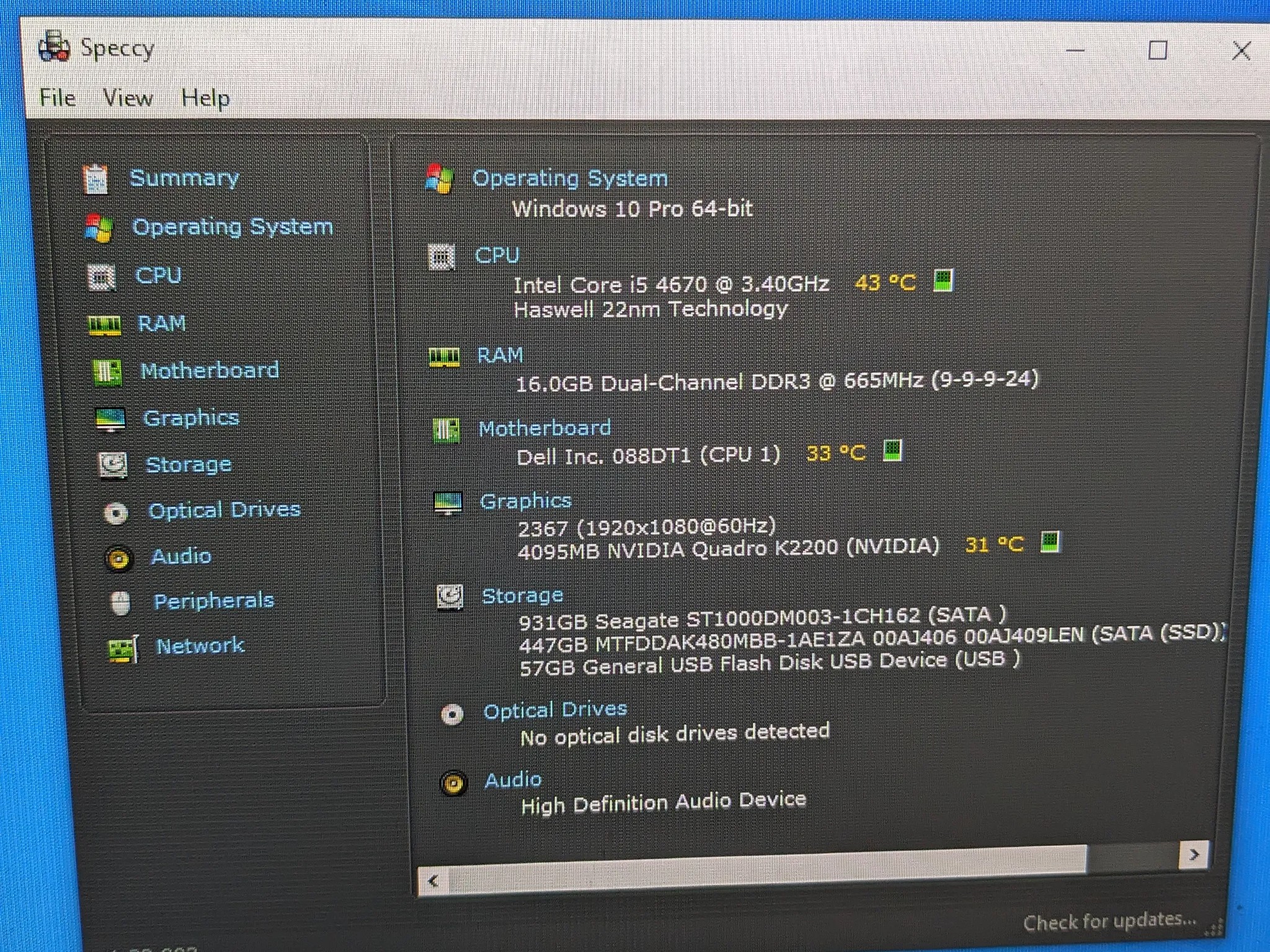The height and width of the screenshot is (952, 1270).
Task: Click the Graphics monitor icon in summary panel
Action: tap(448, 503)
